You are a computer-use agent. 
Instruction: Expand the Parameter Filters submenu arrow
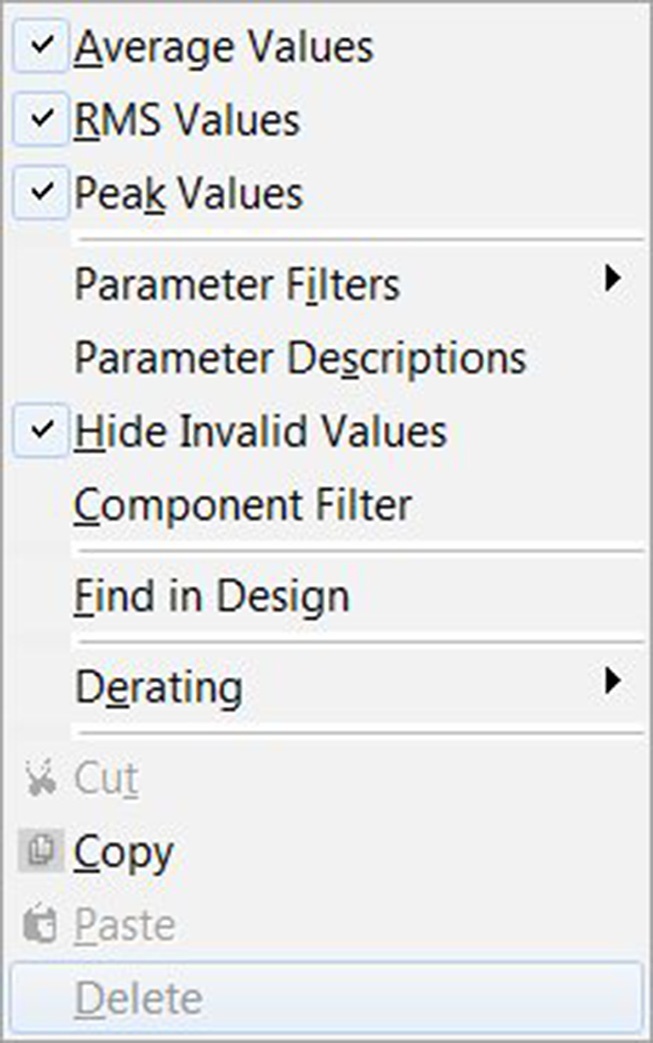coord(613,279)
